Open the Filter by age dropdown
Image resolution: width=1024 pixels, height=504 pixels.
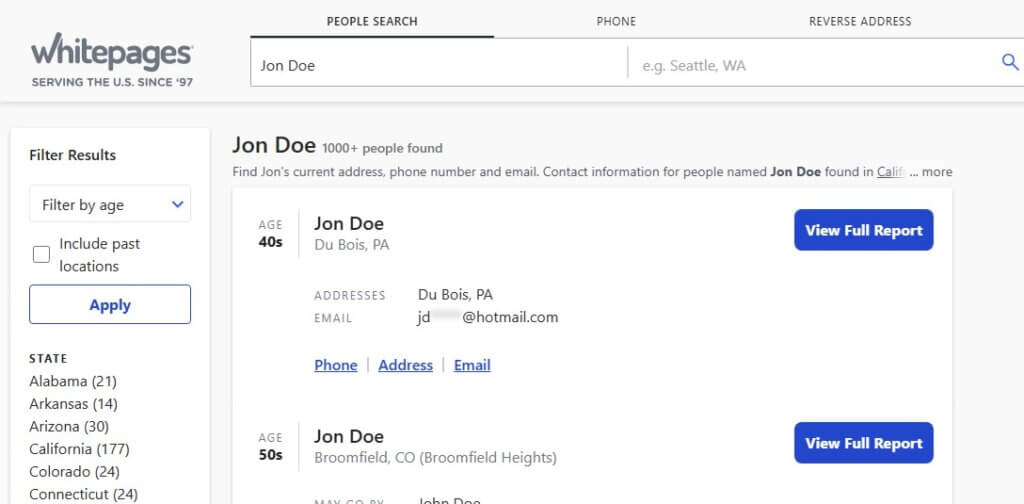click(x=110, y=204)
